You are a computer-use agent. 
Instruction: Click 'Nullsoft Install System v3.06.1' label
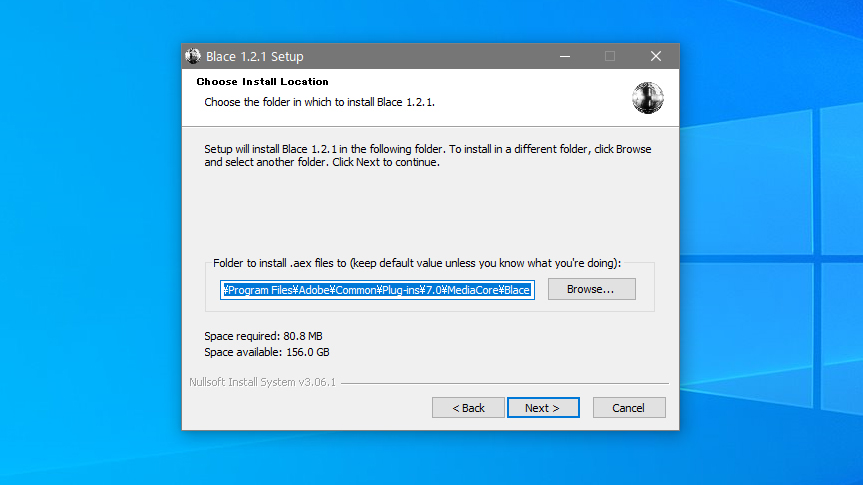click(x=263, y=382)
